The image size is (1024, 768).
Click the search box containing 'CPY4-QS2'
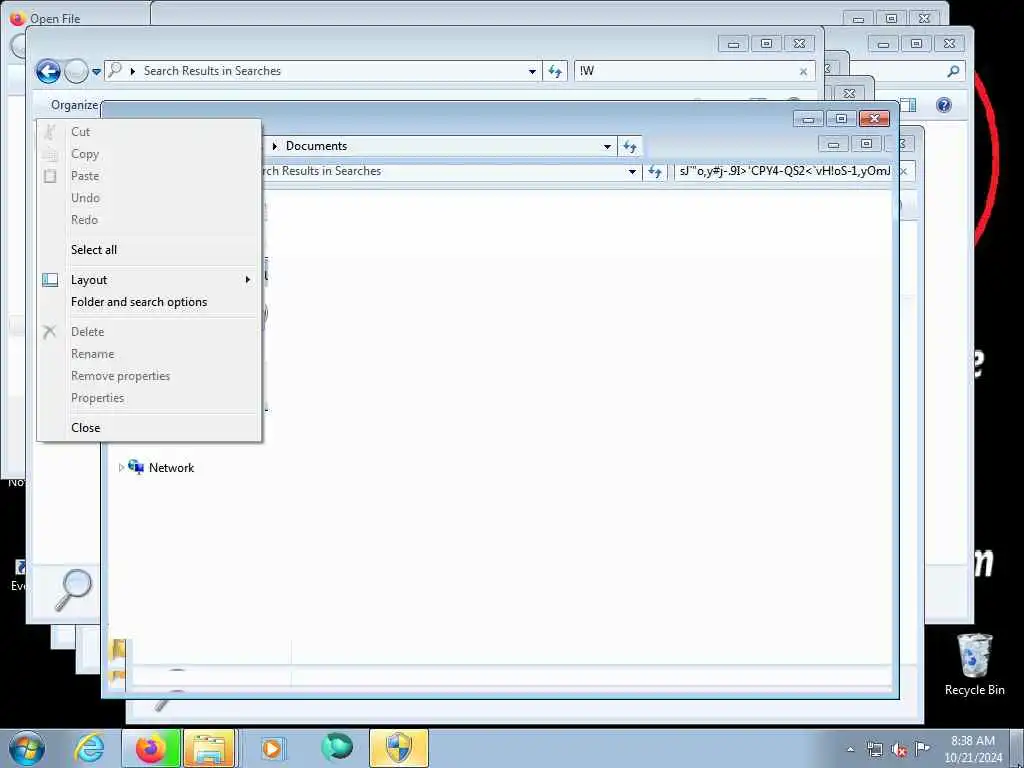tap(784, 171)
